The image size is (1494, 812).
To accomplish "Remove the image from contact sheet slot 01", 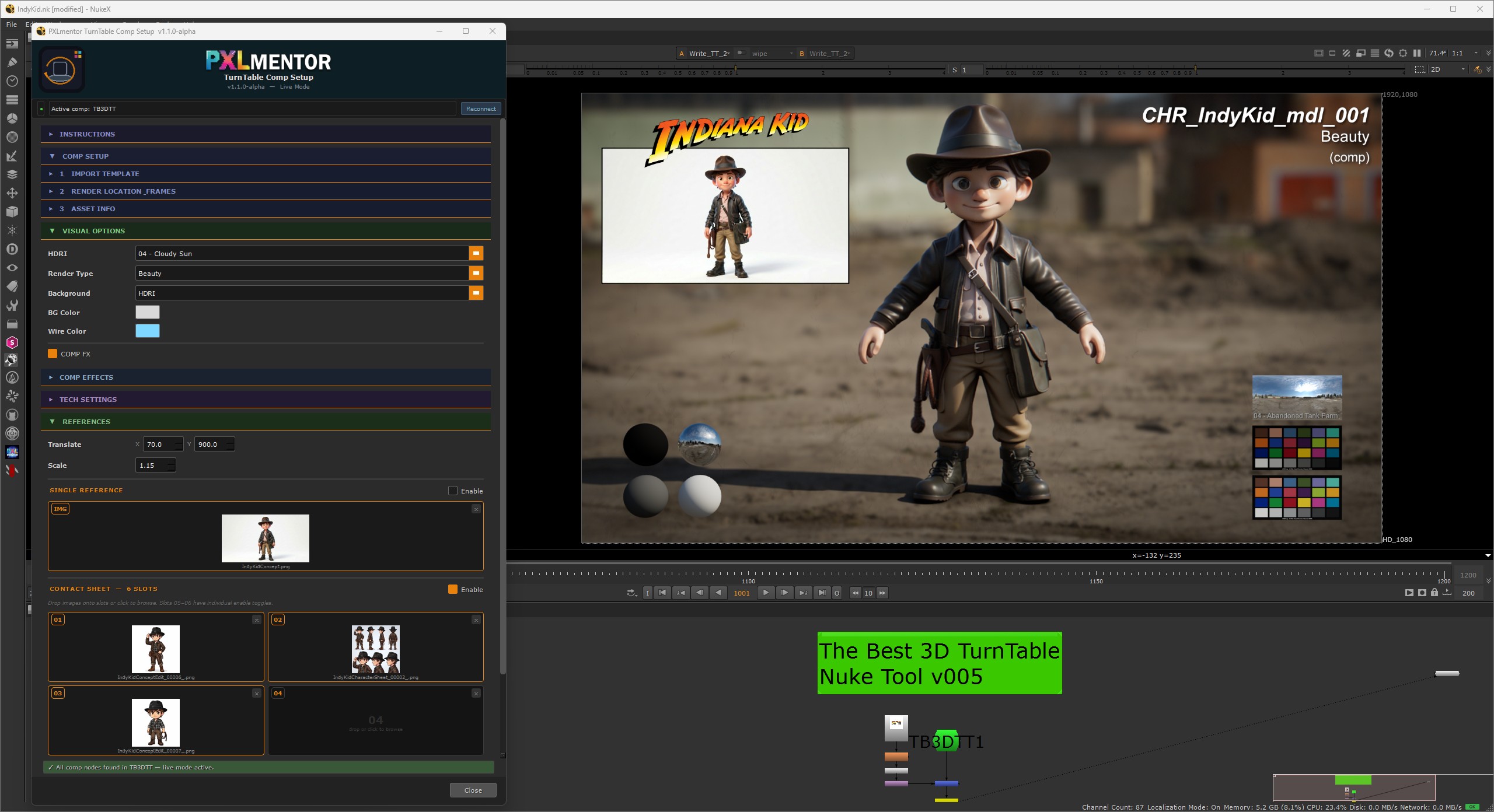I will click(256, 620).
